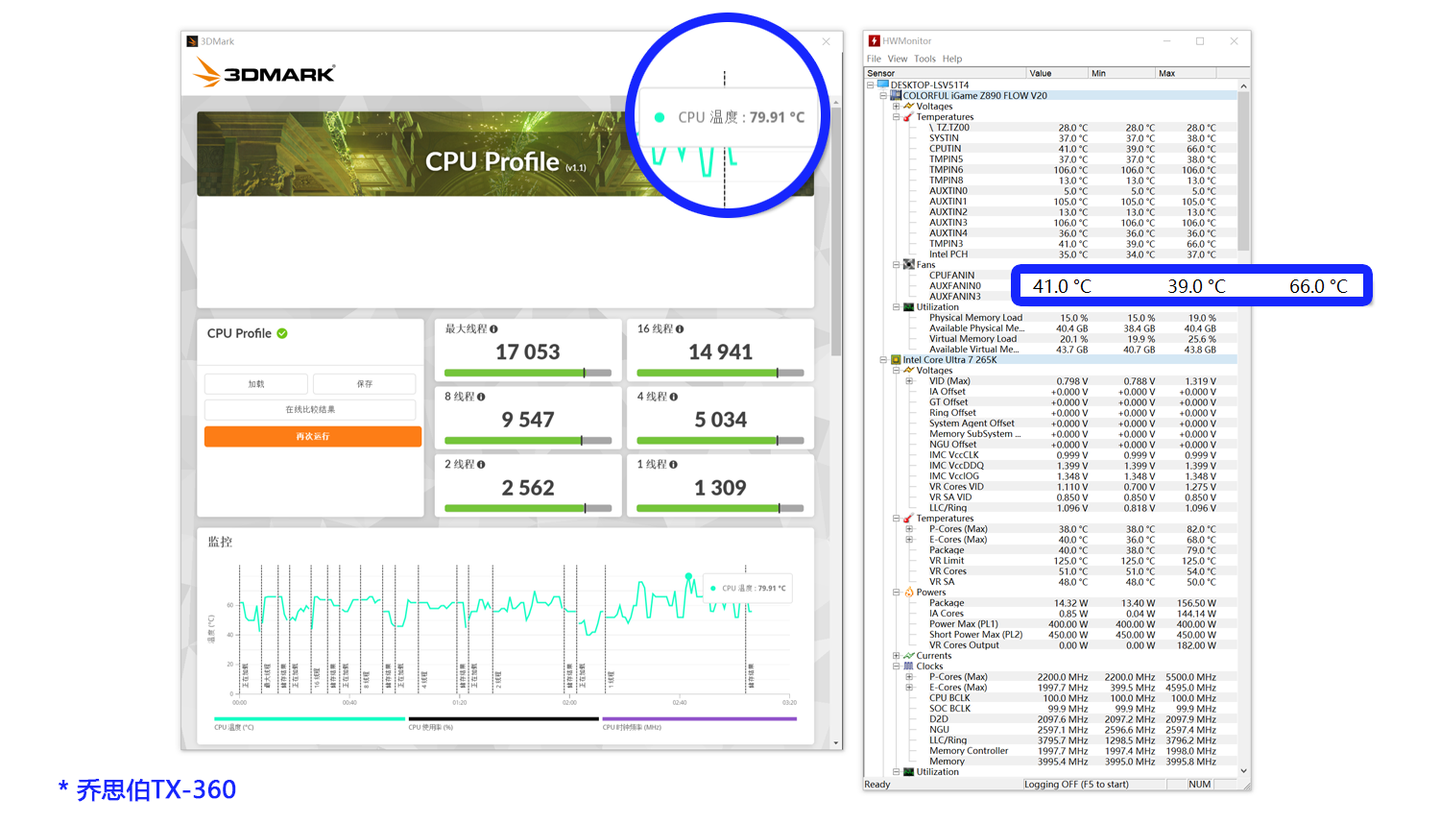1440x823 pixels.
Task: Click the Fans category fan icon
Action: point(908,264)
